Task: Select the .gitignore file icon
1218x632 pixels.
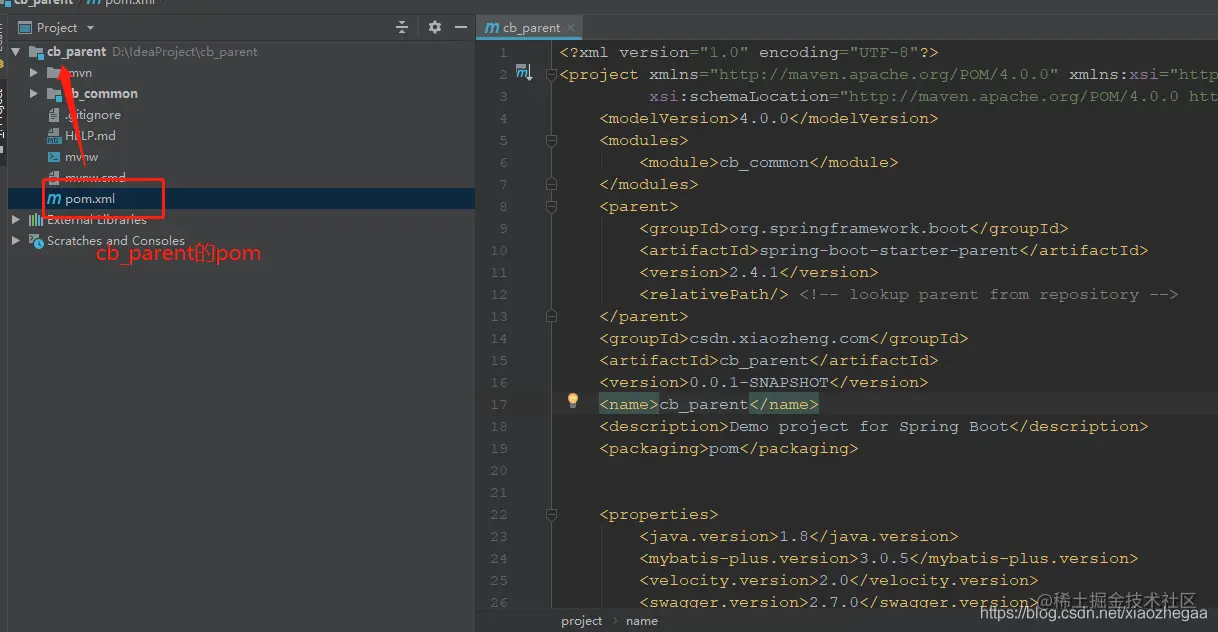Action: pos(55,115)
